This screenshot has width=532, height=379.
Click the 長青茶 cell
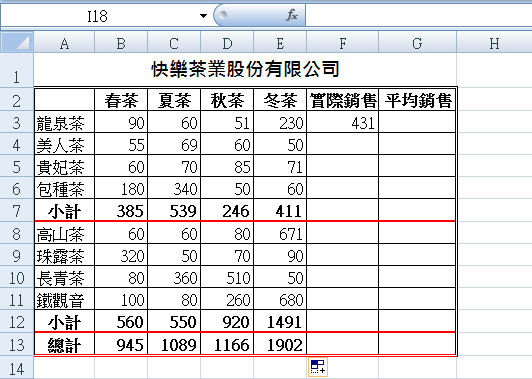tap(64, 277)
